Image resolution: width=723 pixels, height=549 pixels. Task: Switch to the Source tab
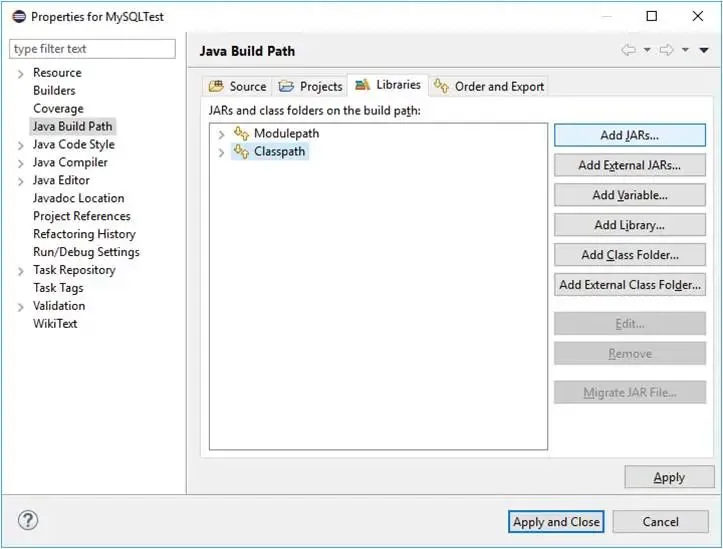click(237, 86)
